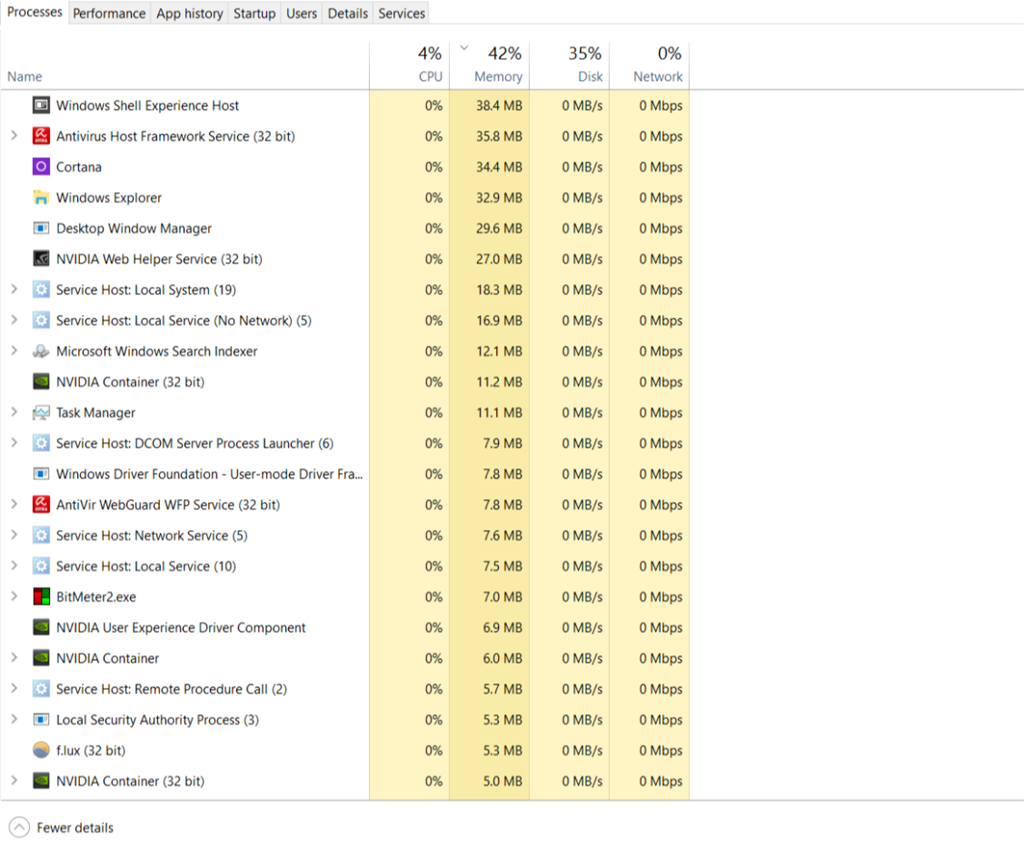Image resolution: width=1024 pixels, height=846 pixels.
Task: Click the Task Manager process icon
Action: [41, 412]
